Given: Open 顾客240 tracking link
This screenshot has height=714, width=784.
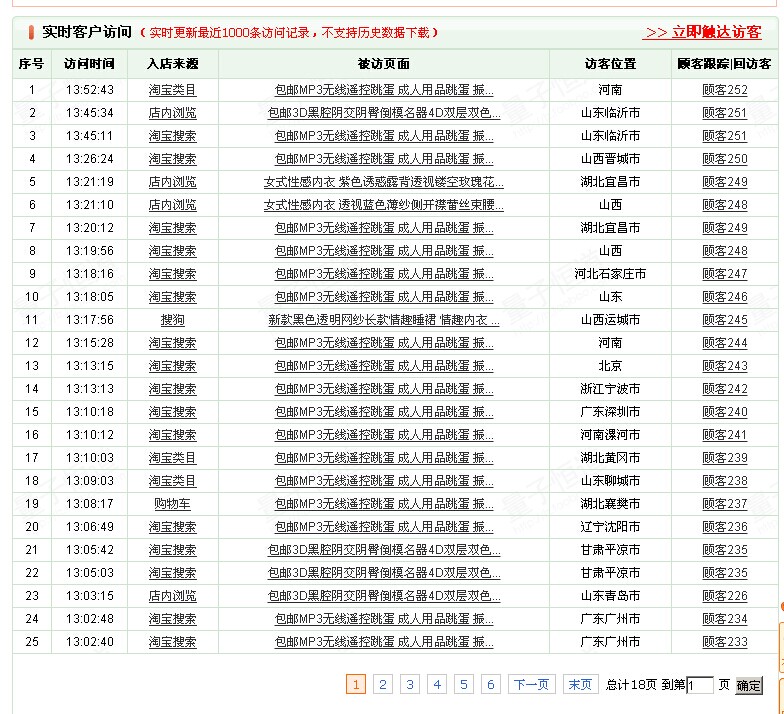Looking at the screenshot, I should tap(725, 412).
